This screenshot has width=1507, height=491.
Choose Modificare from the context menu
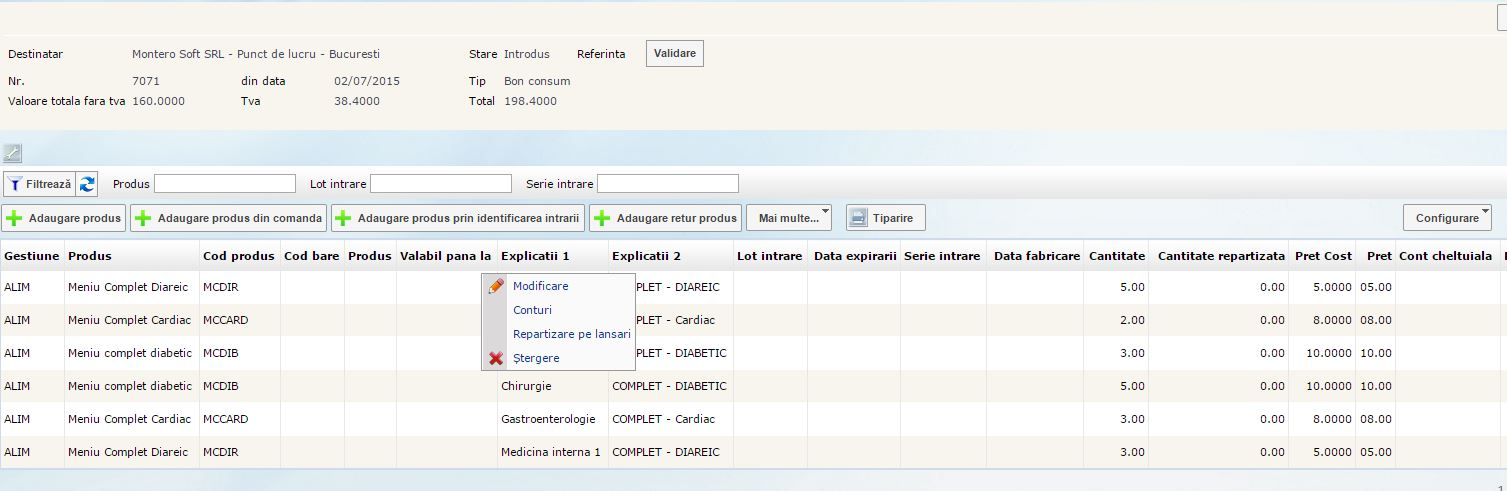(x=540, y=286)
